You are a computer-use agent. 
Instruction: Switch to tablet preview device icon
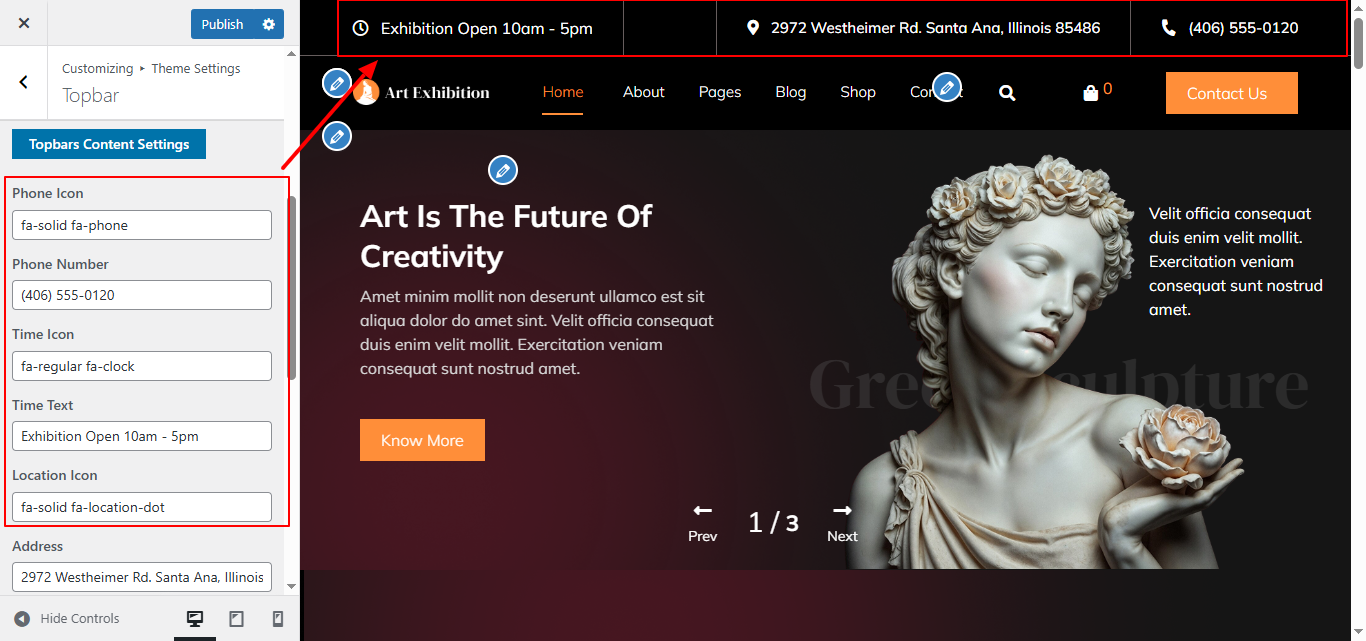(x=236, y=619)
